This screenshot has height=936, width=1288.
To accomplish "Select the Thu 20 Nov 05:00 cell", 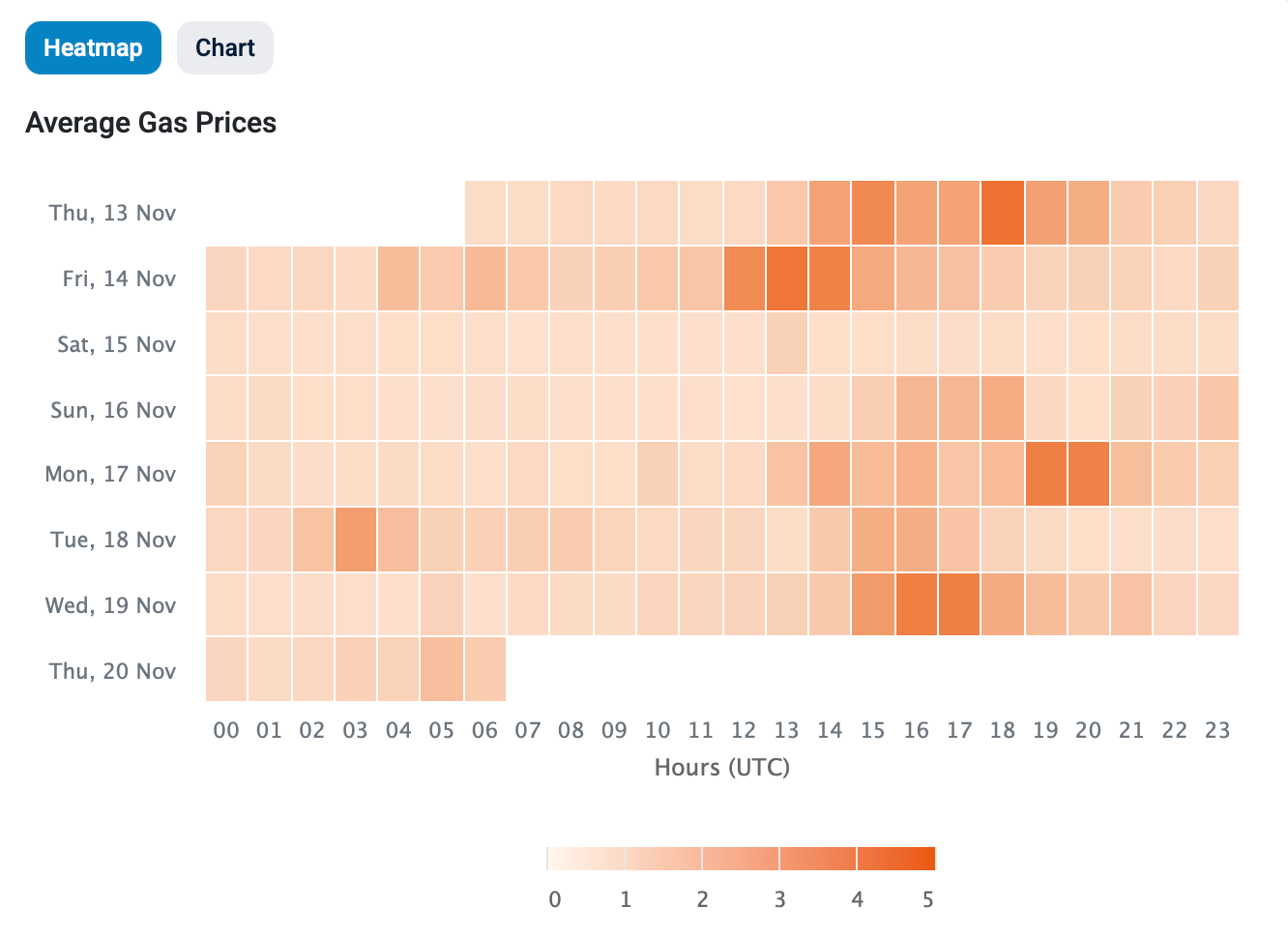I will pos(442,670).
